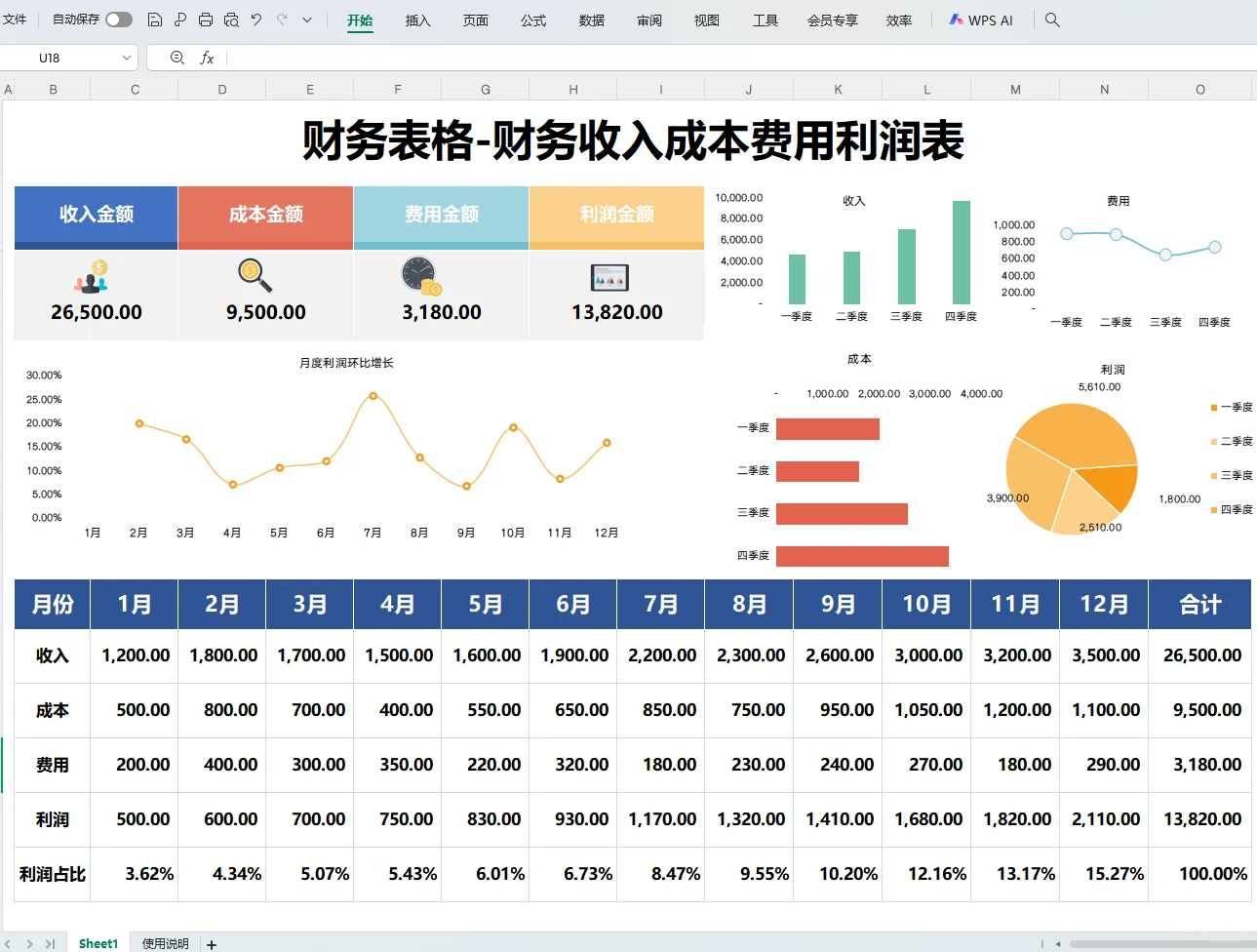The height and width of the screenshot is (952, 1257).
Task: Click the clock-and-coins icon under 费用金额
Action: tap(421, 276)
